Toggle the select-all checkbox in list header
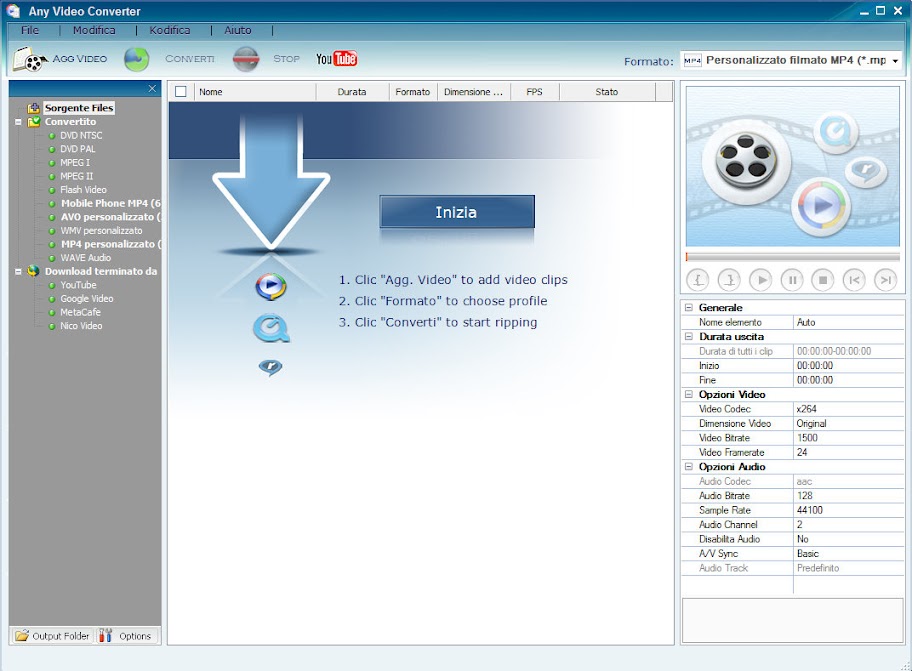Image resolution: width=912 pixels, height=671 pixels. tap(181, 92)
